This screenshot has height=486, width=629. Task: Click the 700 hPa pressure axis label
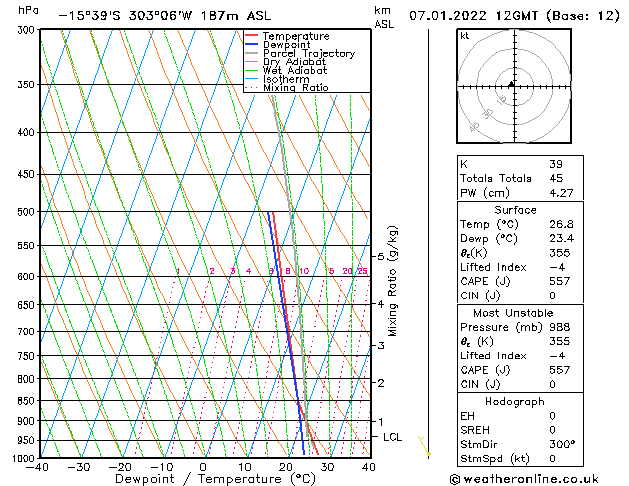pos(26,332)
